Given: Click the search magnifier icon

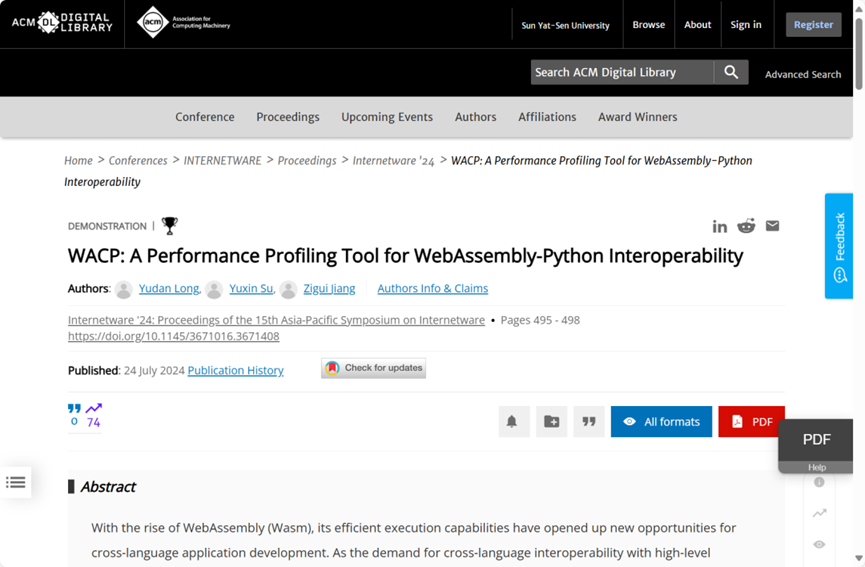Looking at the screenshot, I should pyautogui.click(x=731, y=72).
